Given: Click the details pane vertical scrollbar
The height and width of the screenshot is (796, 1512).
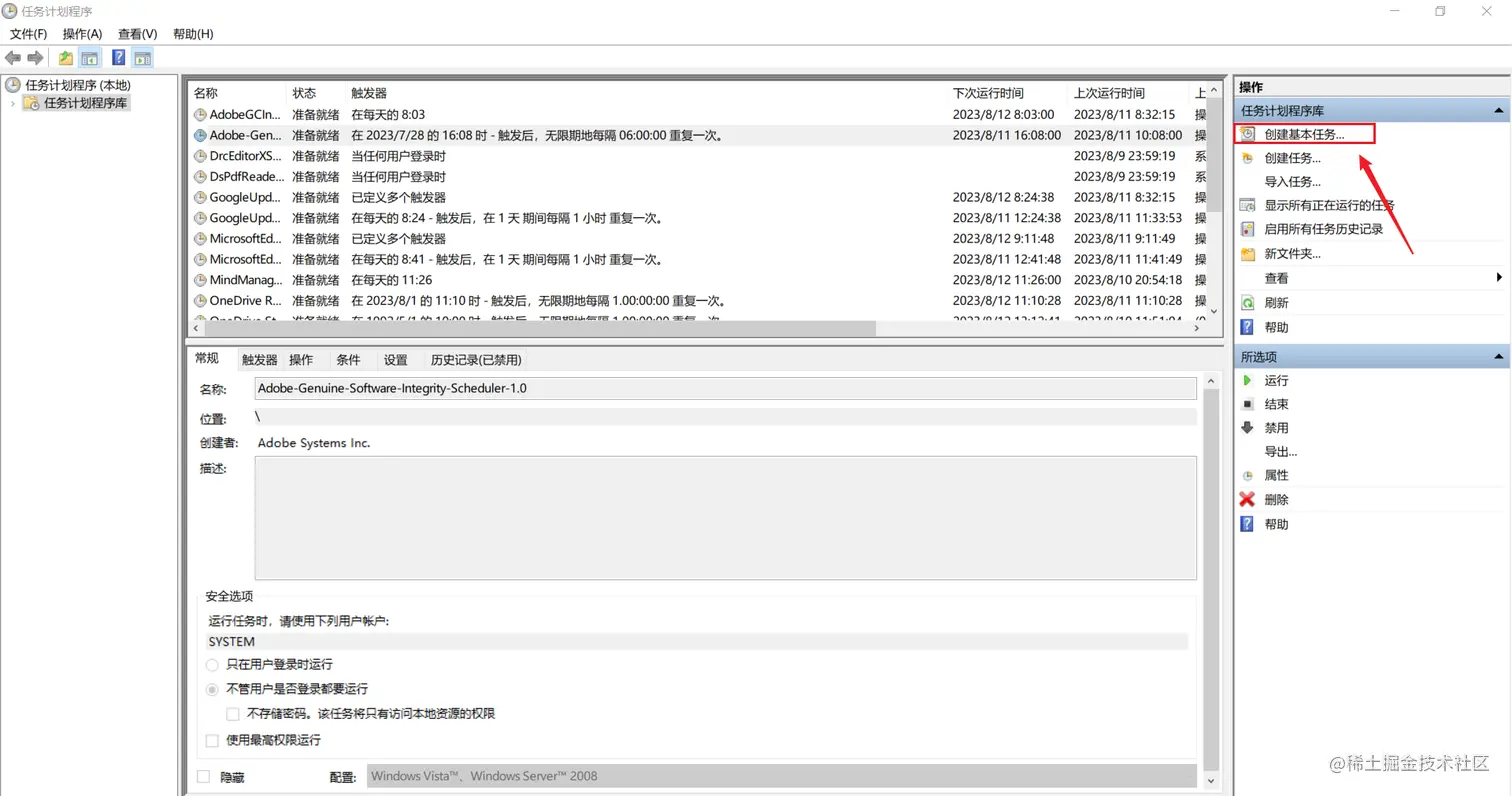Looking at the screenshot, I should 1212,580.
